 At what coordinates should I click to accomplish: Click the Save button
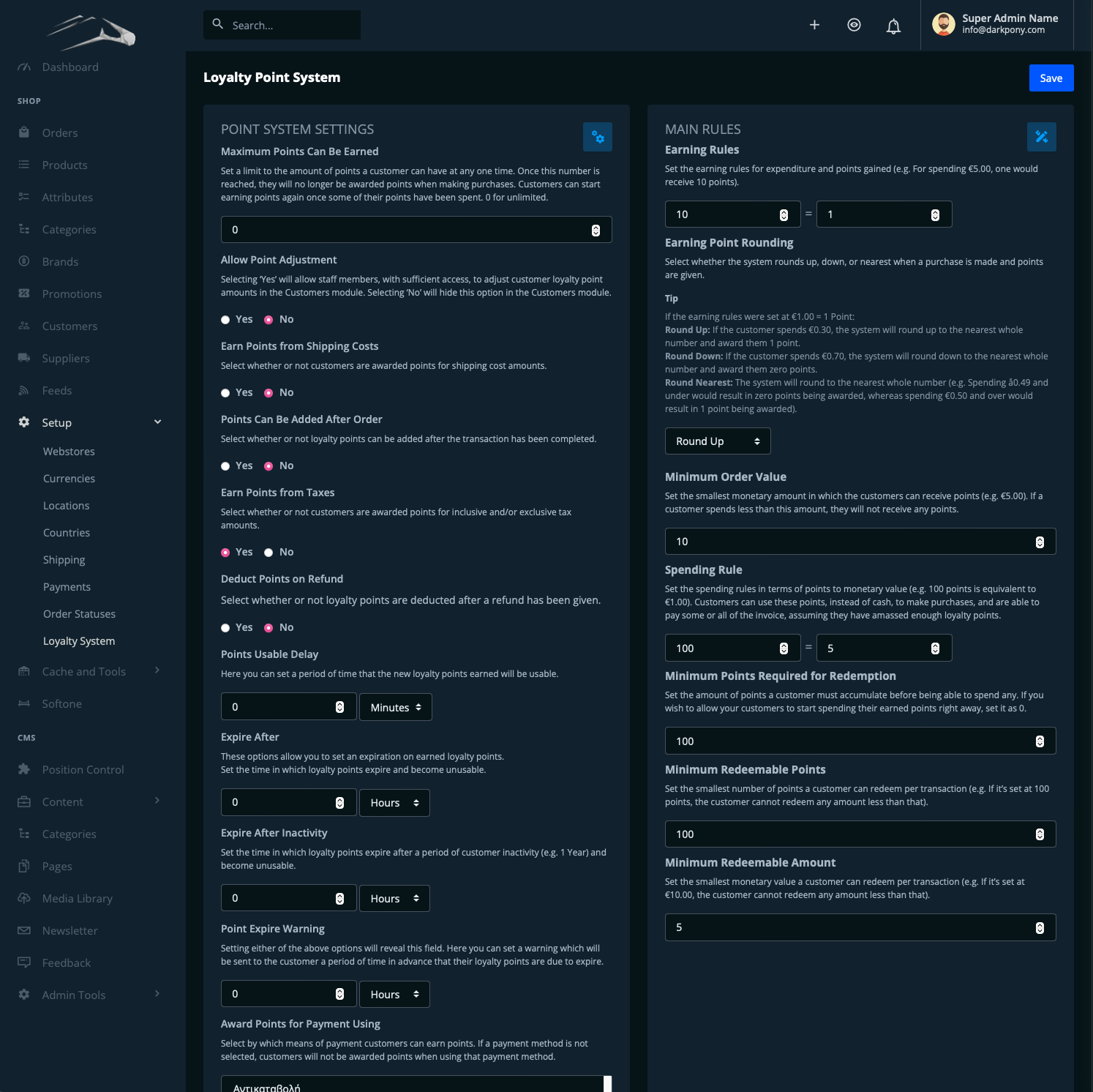pyautogui.click(x=1051, y=78)
